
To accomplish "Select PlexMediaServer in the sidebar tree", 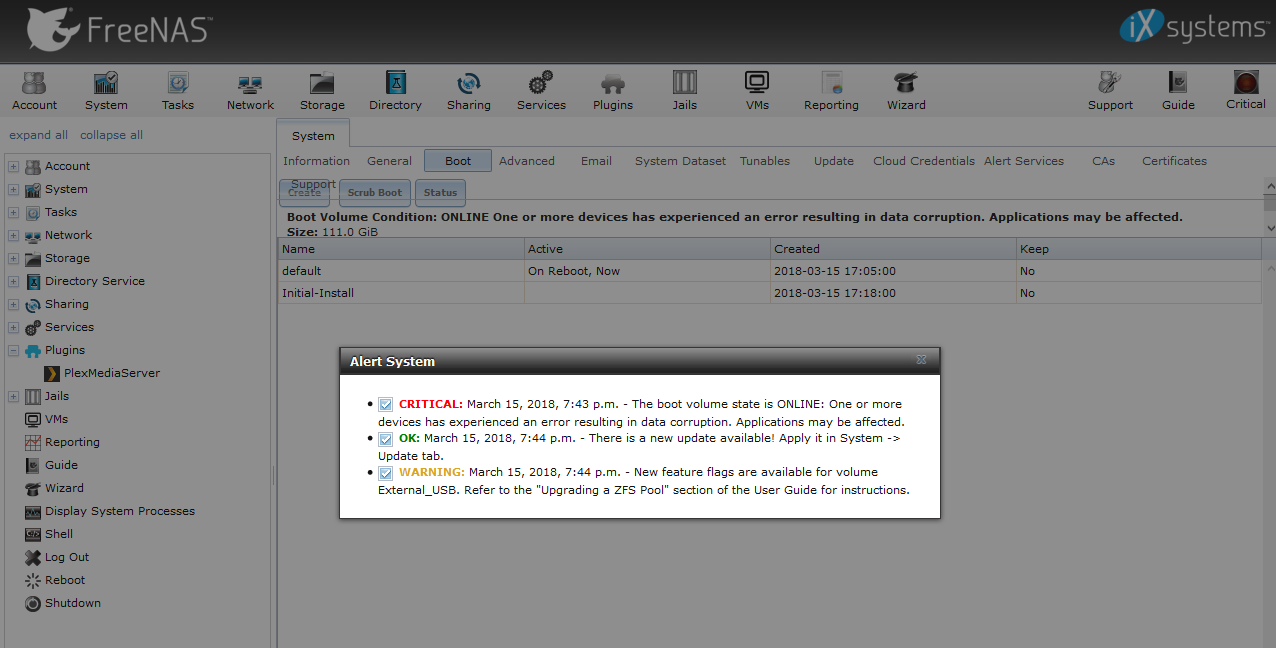I will 101,373.
